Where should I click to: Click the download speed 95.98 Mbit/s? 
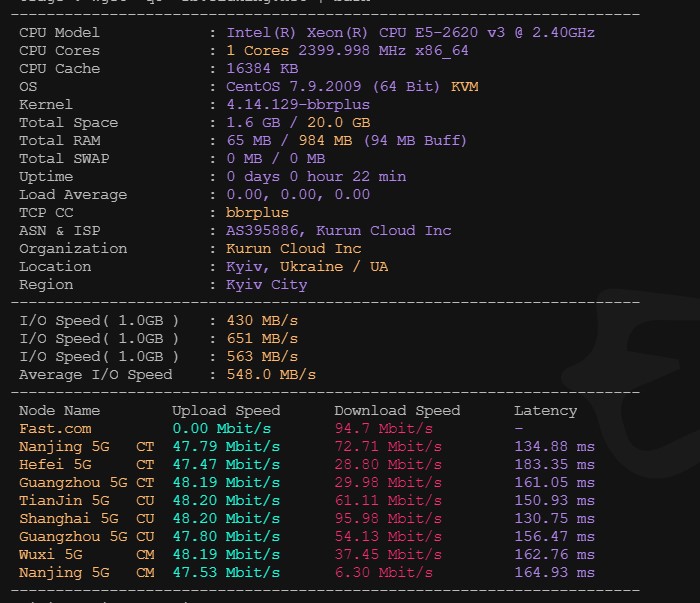[388, 519]
